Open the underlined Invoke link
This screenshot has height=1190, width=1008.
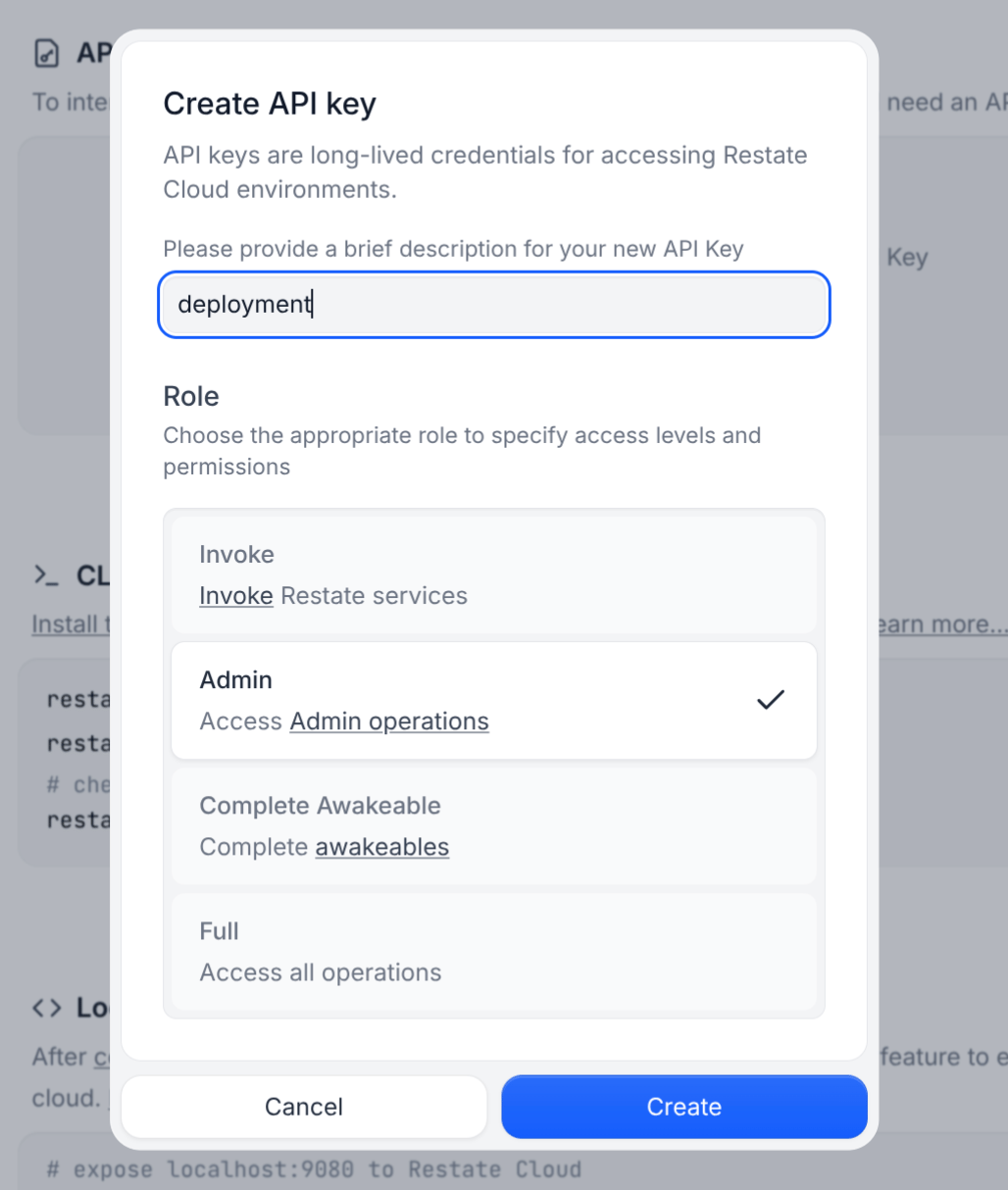[236, 596]
